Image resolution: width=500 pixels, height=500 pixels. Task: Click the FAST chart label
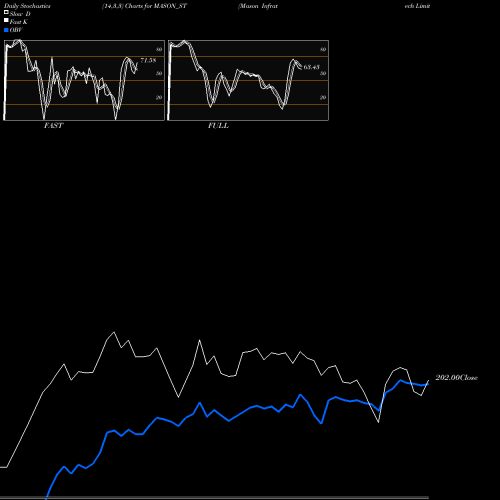53,126
